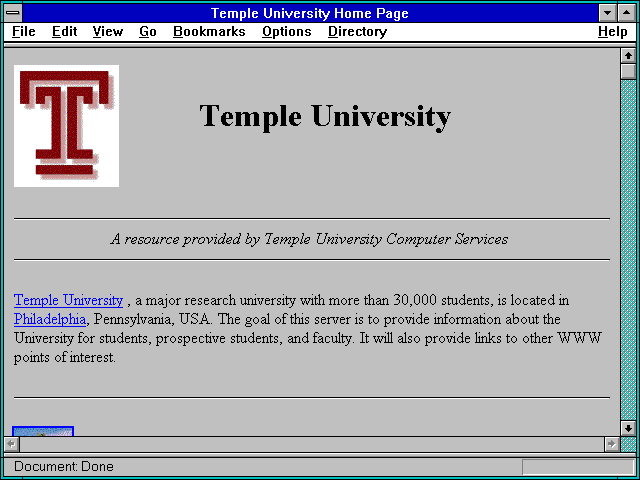Screen dimensions: 640x480
Task: Open the View menu
Action: [x=108, y=32]
